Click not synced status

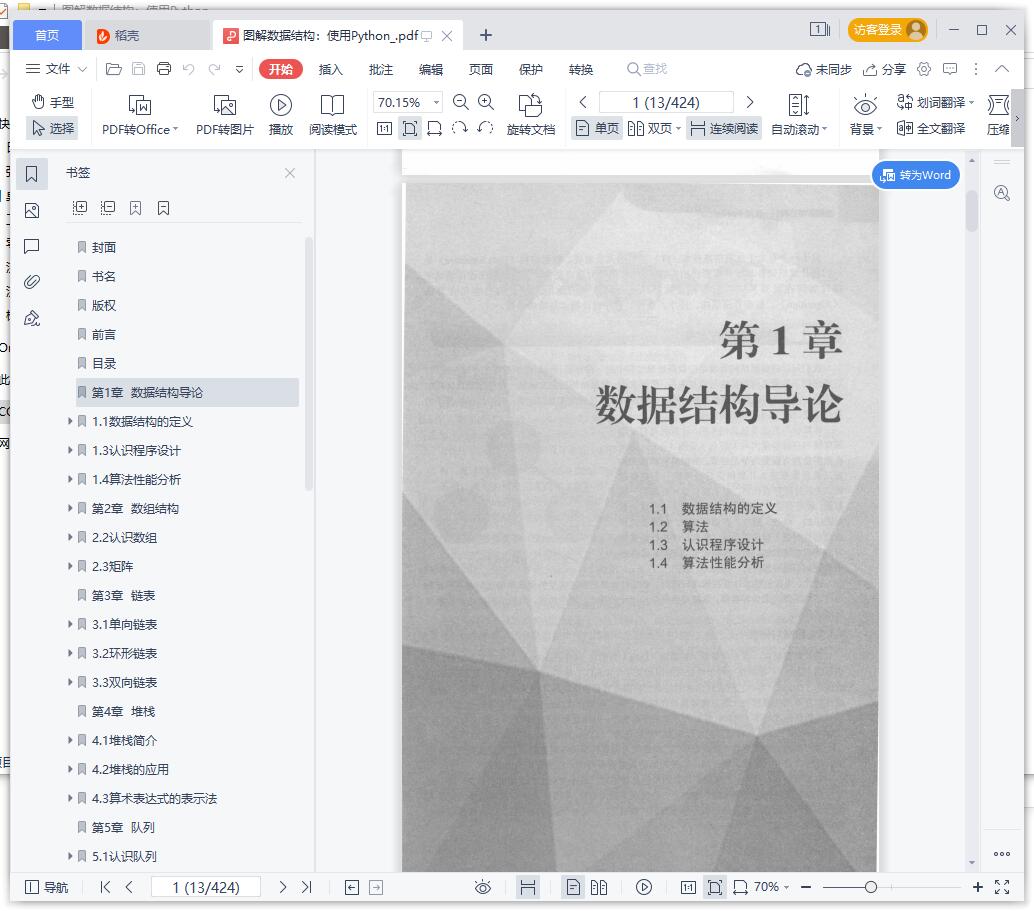click(824, 69)
